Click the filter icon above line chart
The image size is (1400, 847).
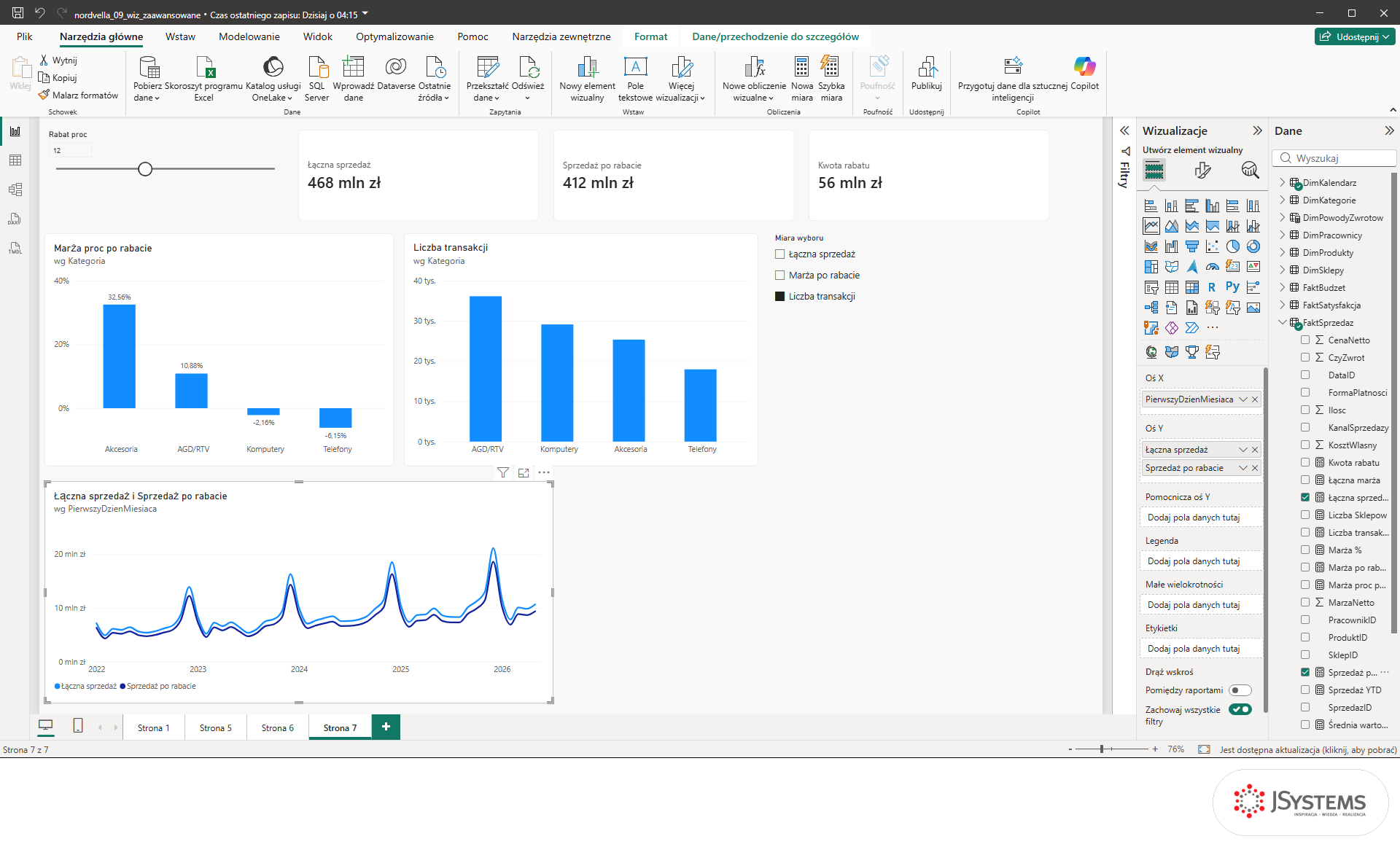(503, 472)
